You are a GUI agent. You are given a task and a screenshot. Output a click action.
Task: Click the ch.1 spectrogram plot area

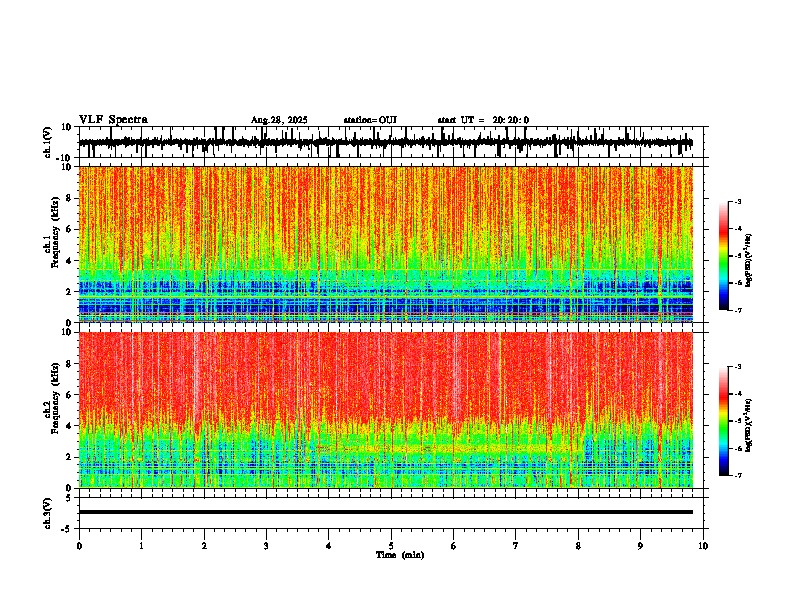(x=386, y=244)
